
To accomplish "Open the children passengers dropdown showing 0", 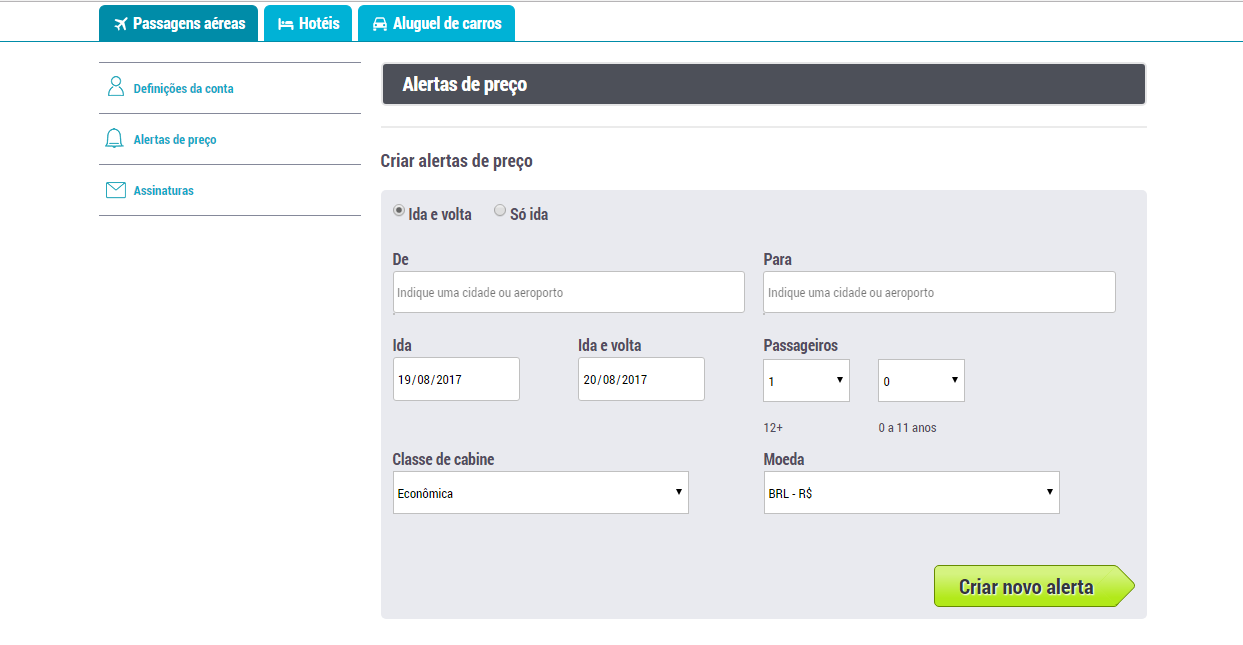I will [920, 380].
